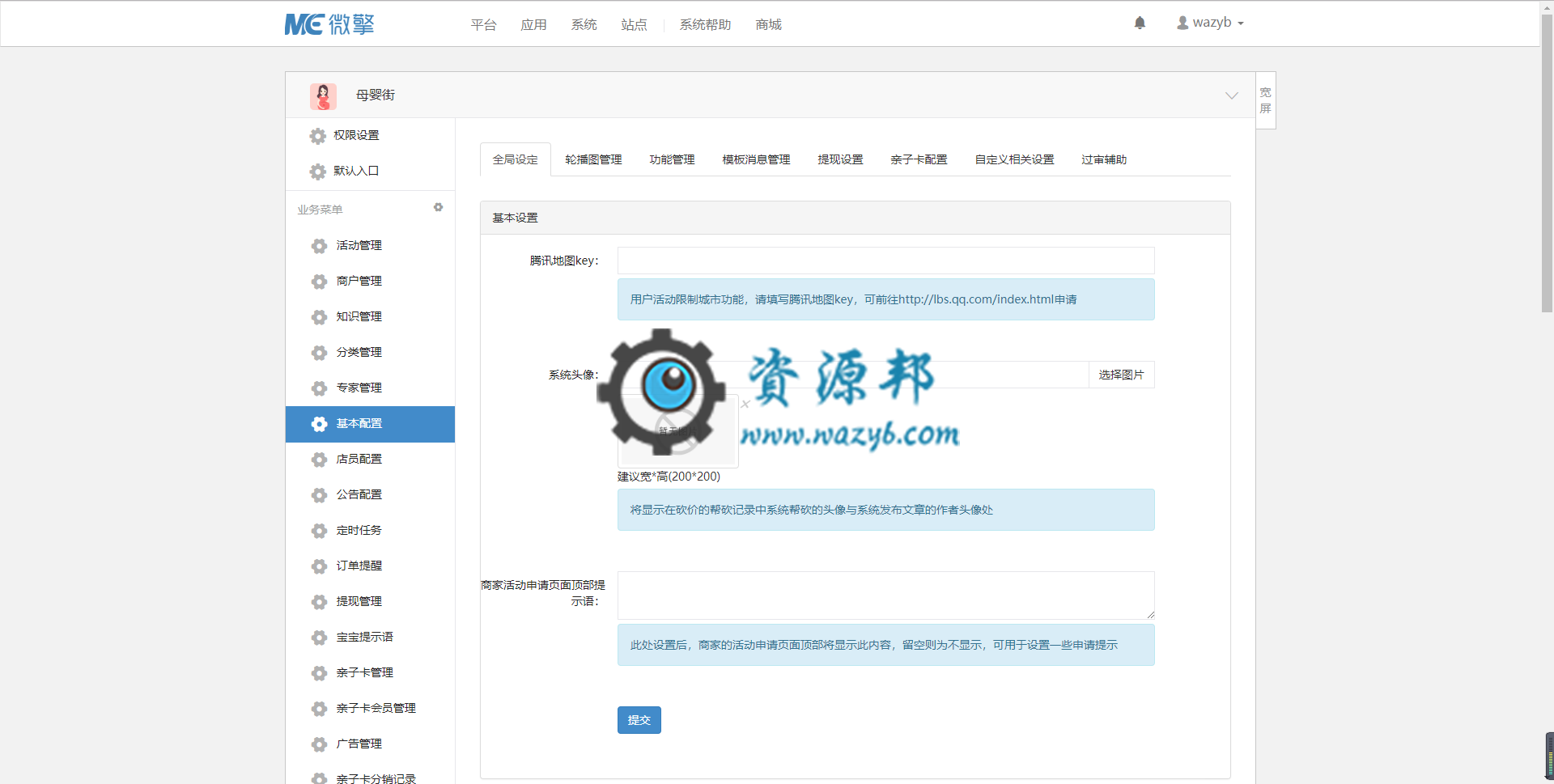The image size is (1554, 784).
Task: Switch to the 自定义相关设置 tab
Action: 1014,159
